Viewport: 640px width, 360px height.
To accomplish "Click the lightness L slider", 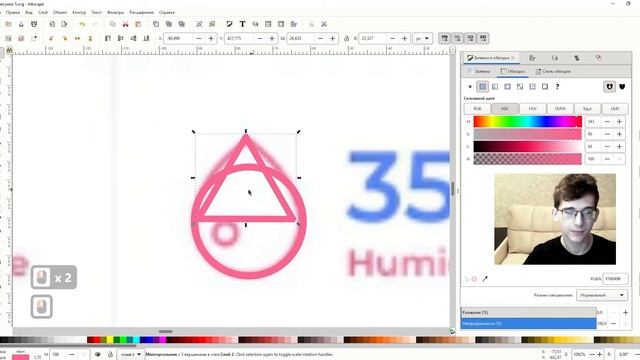I will [527, 147].
